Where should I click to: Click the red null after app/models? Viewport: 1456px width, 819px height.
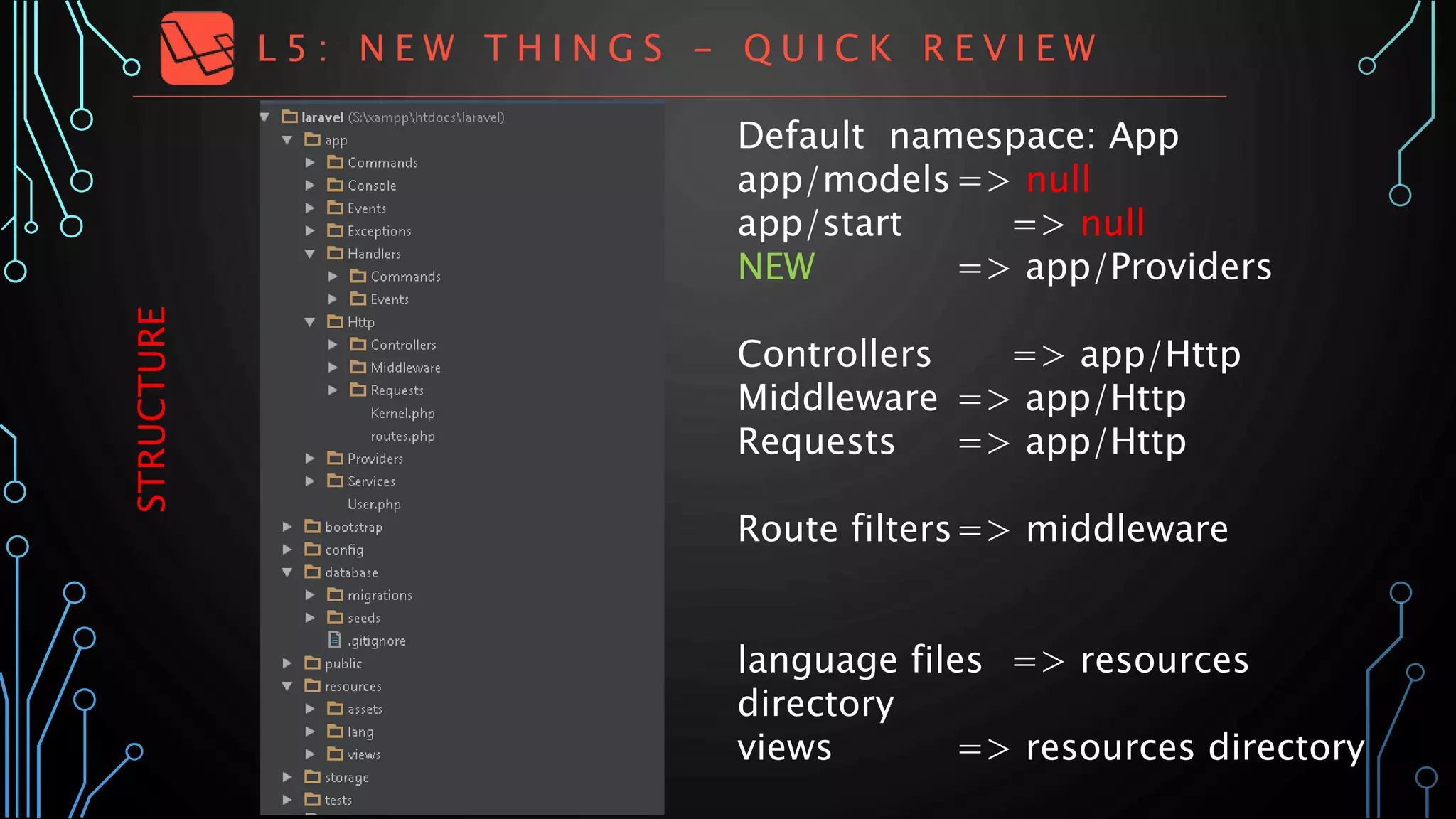tap(1059, 178)
